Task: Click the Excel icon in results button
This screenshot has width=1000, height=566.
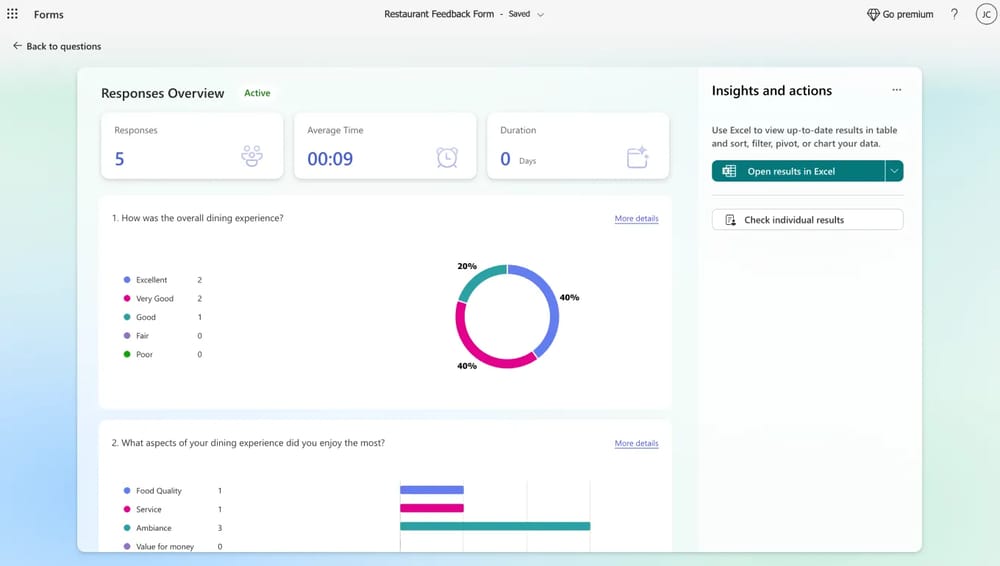Action: pos(729,171)
